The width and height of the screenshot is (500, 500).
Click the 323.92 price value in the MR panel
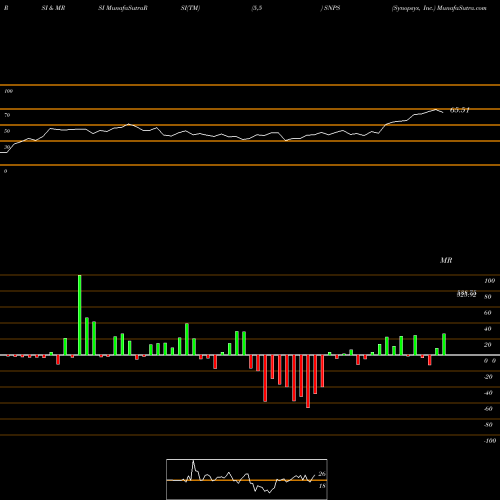466,295
